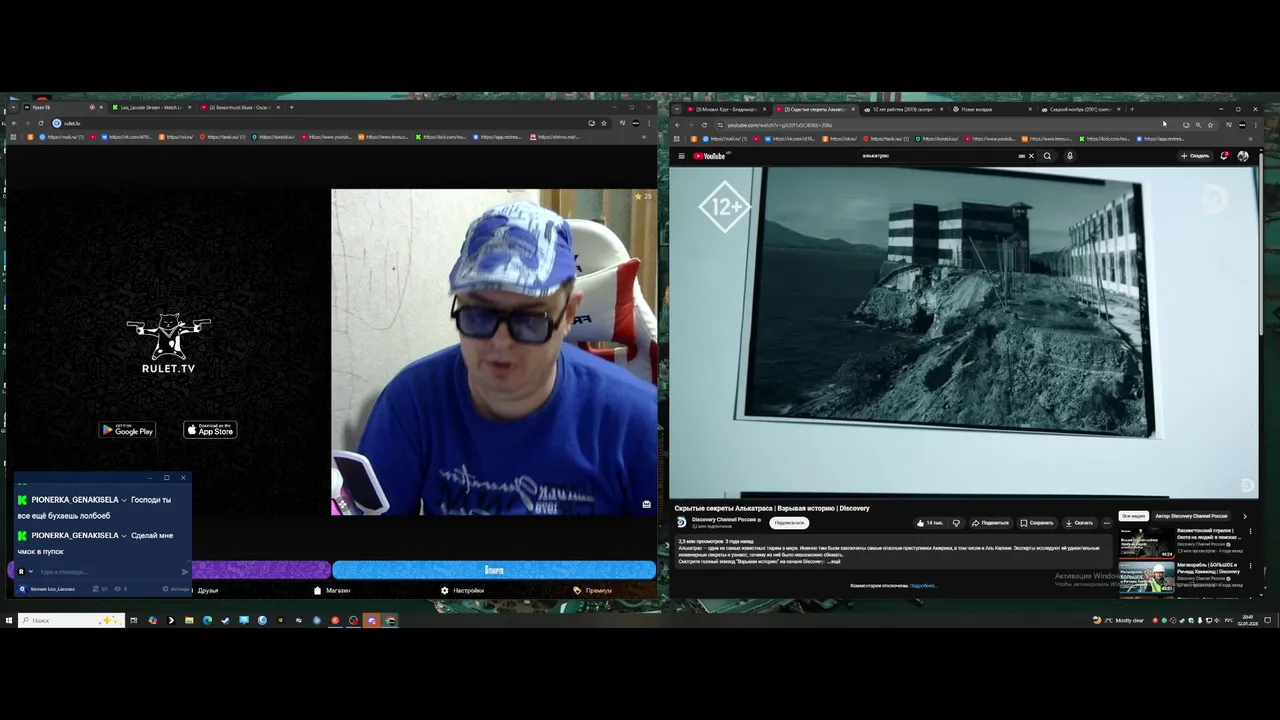Open Мегакорабль БОЛЬШОЕ recommended video thumbnail

point(1146,577)
